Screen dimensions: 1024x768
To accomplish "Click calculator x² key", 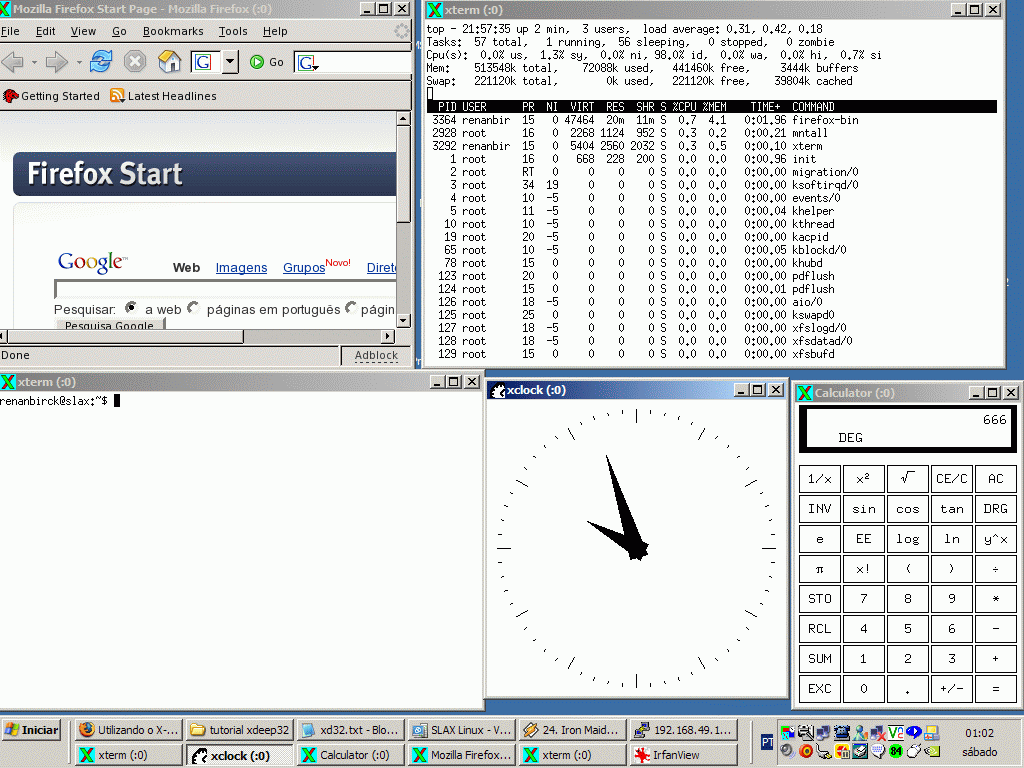I will (x=863, y=479).
